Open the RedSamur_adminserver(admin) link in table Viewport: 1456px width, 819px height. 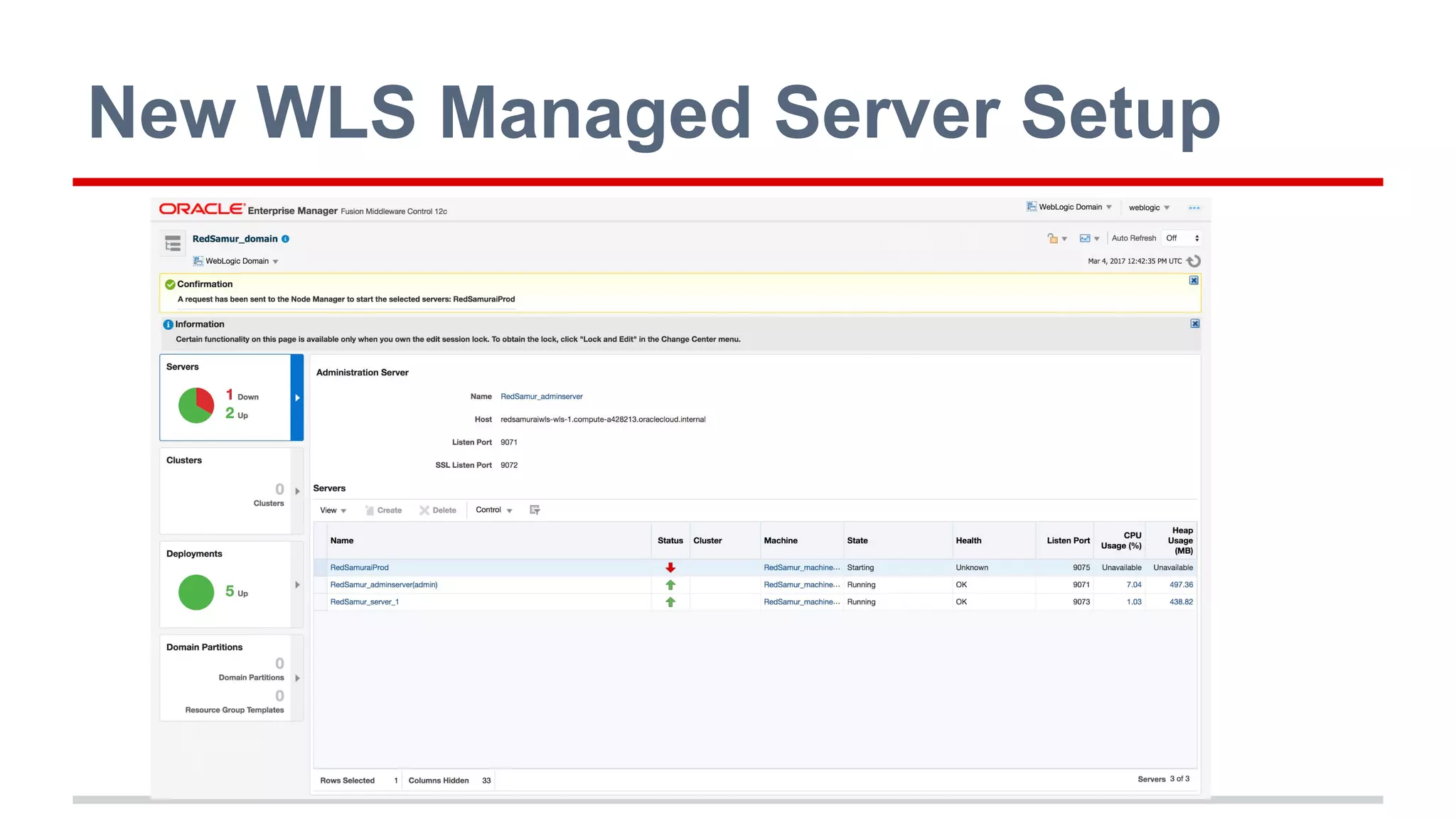(x=384, y=584)
